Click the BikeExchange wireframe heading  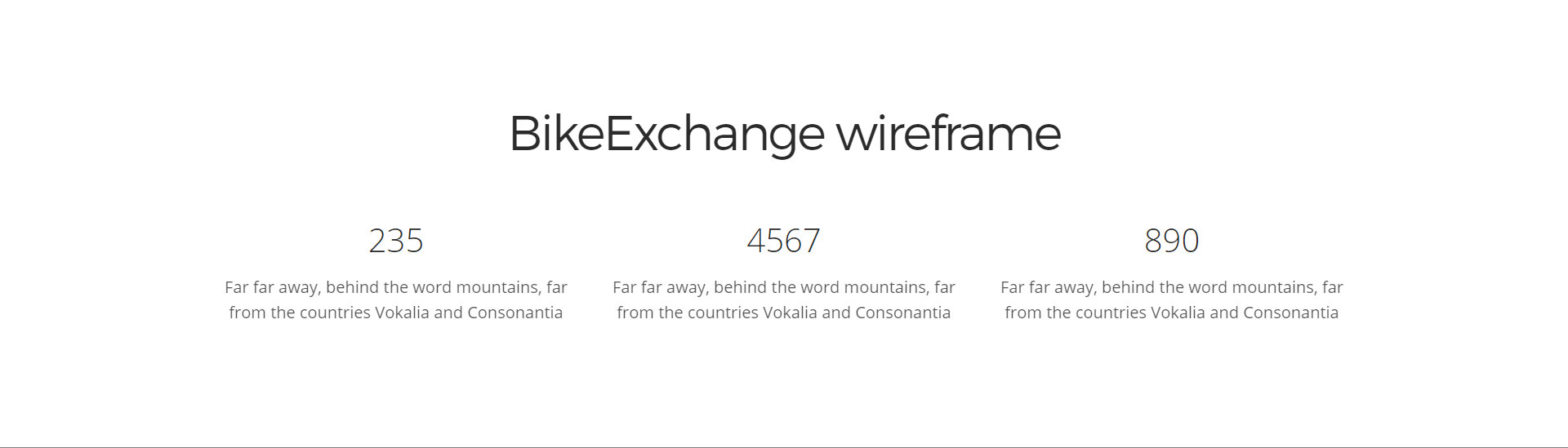coord(784,133)
